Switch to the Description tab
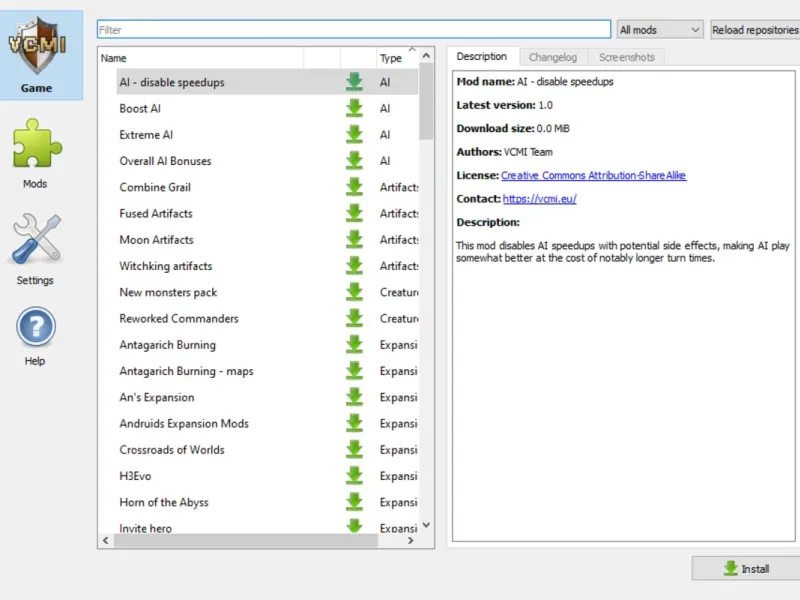The height and width of the screenshot is (600, 800). [x=482, y=57]
